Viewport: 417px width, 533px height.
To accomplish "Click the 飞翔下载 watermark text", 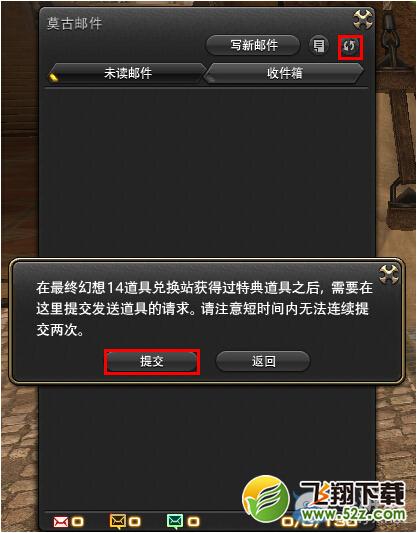I will [352, 494].
